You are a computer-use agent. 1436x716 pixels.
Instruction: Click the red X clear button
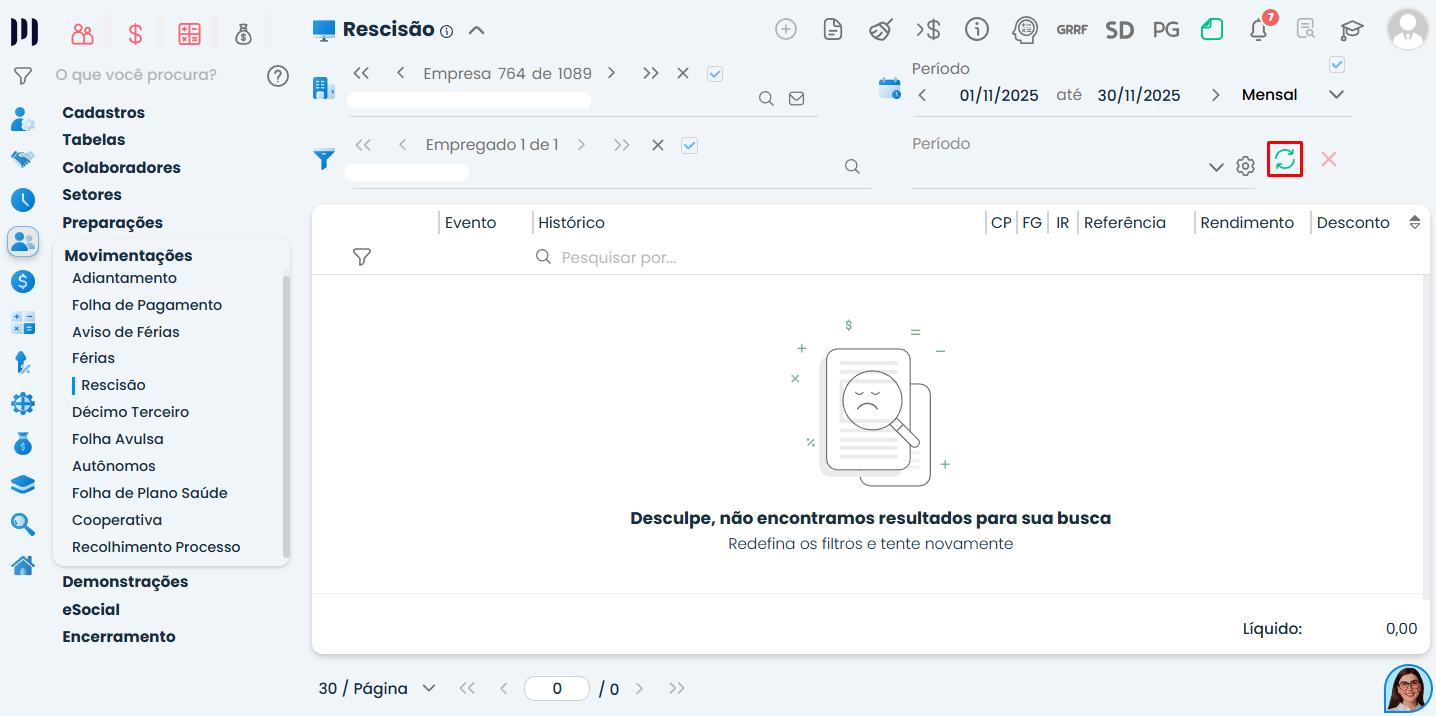tap(1329, 159)
